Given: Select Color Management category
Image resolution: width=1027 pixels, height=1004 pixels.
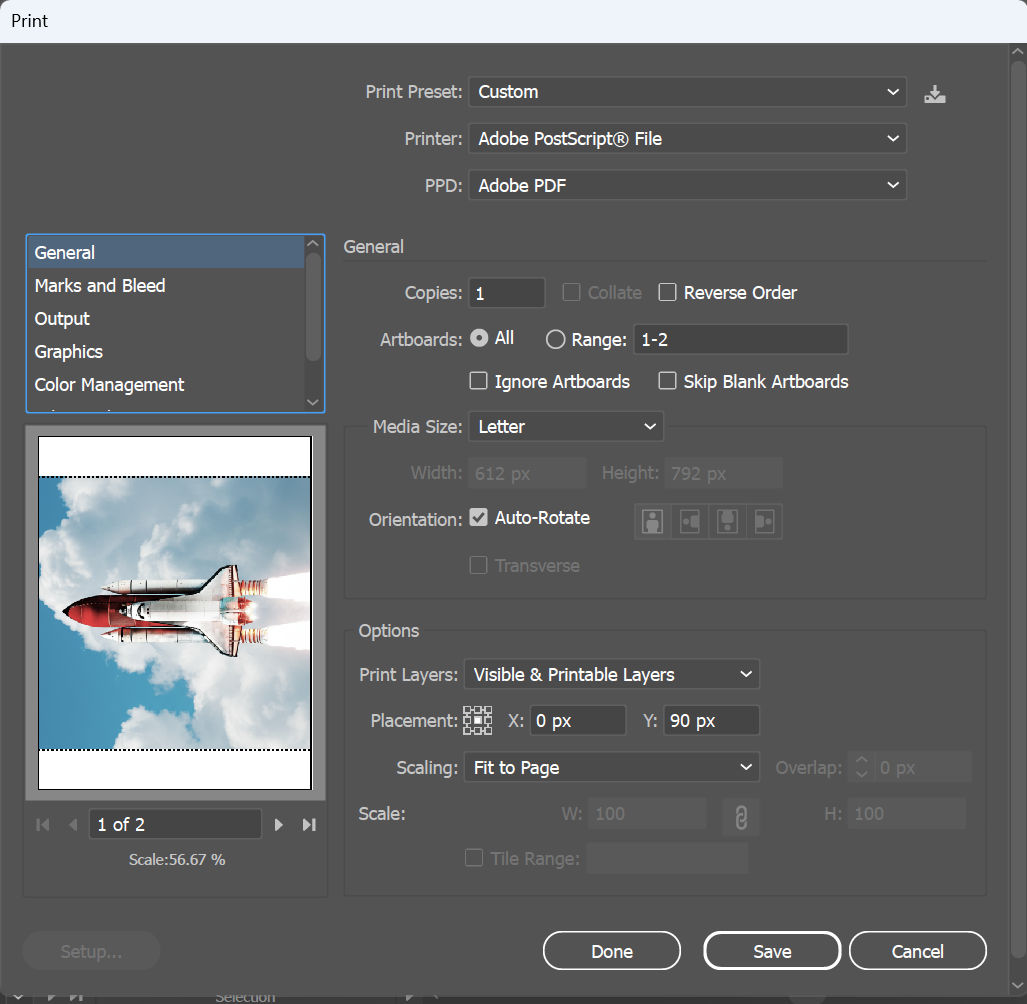Looking at the screenshot, I should (x=166, y=384).
